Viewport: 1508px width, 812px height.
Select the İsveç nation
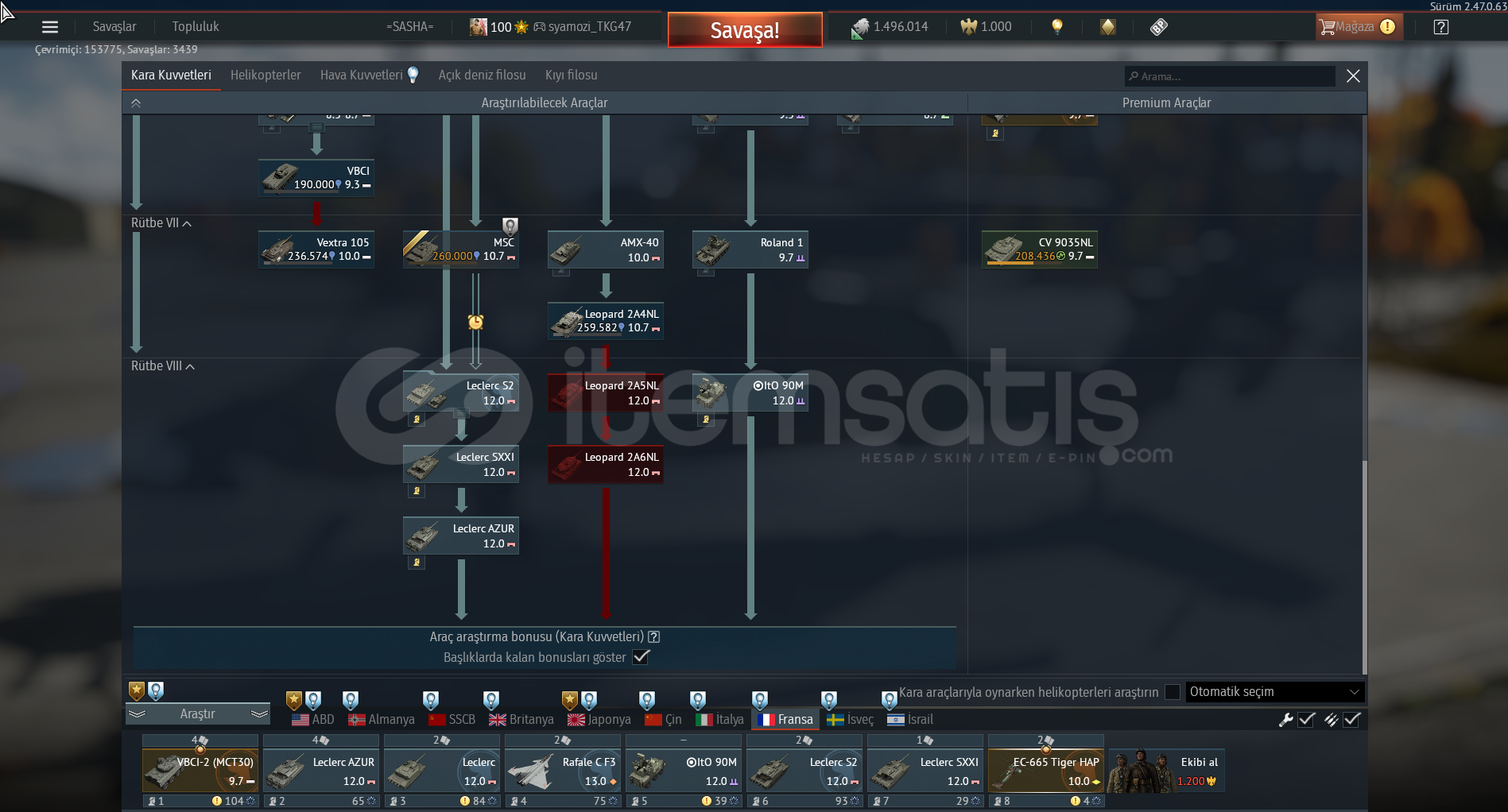851,720
